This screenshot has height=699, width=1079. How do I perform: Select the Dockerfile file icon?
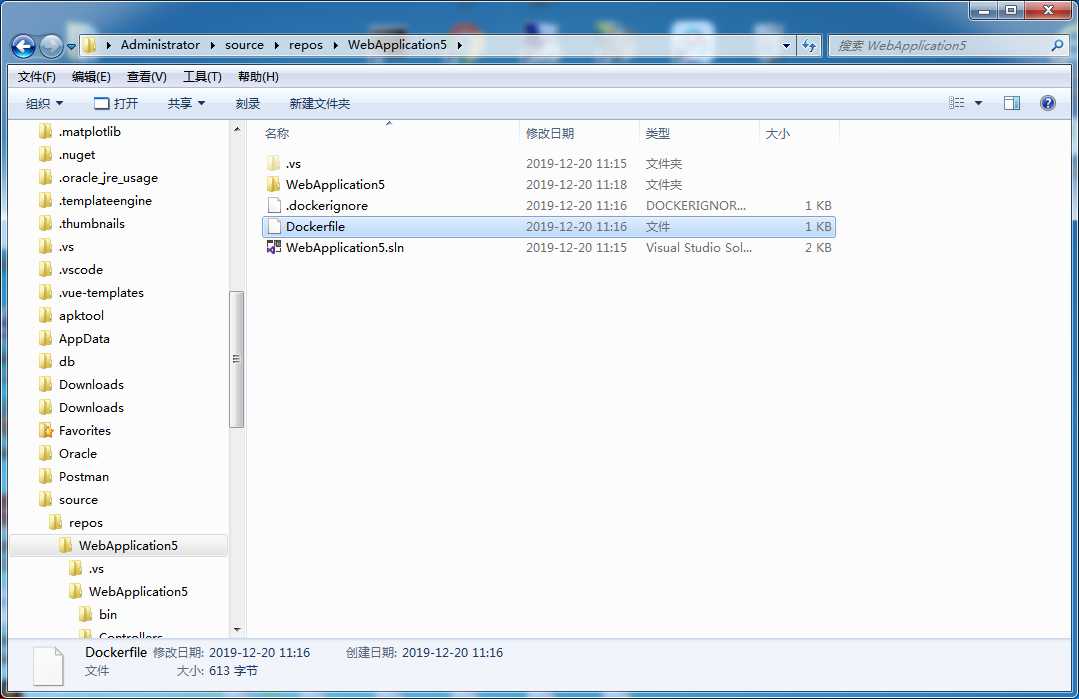tap(274, 226)
